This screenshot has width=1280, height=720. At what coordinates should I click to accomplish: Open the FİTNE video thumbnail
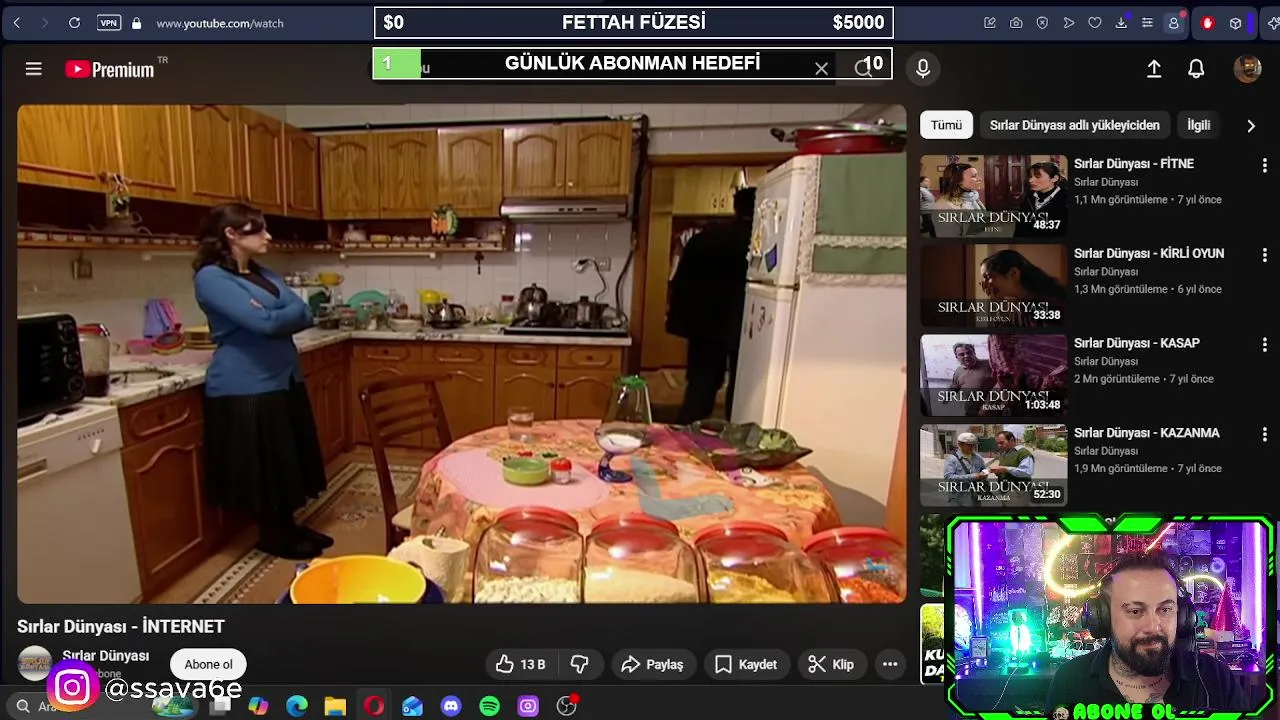click(x=993, y=195)
